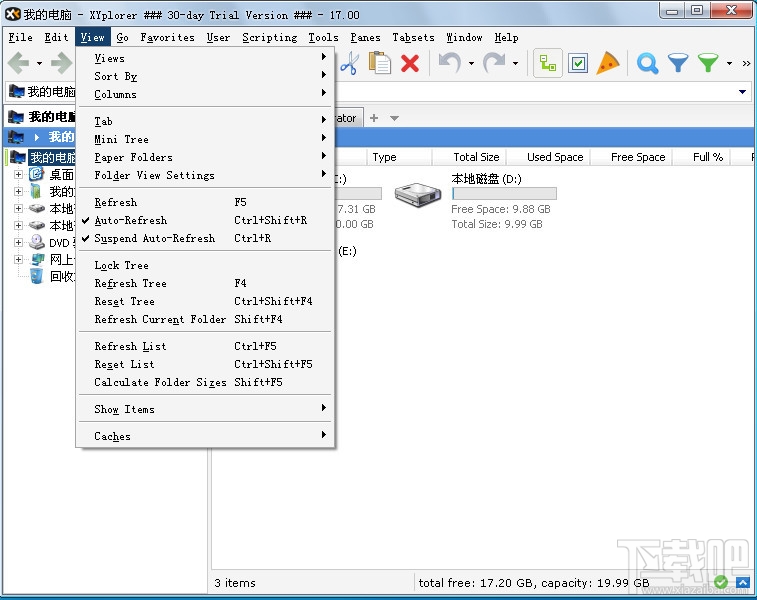The width and height of the screenshot is (757, 600).
Task: Click the green checkmark status icon
Action: point(721,582)
